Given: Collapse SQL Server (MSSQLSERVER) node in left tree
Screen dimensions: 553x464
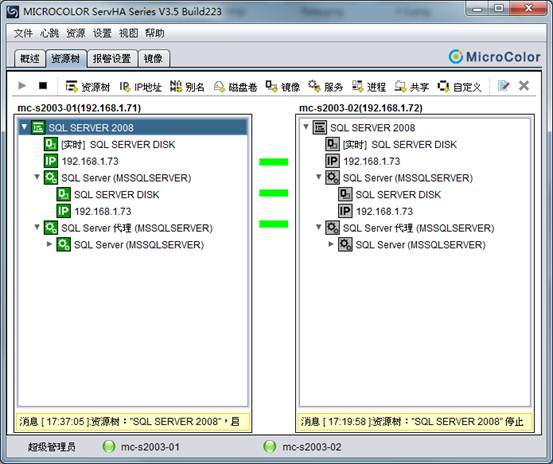Looking at the screenshot, I should (x=37, y=177).
